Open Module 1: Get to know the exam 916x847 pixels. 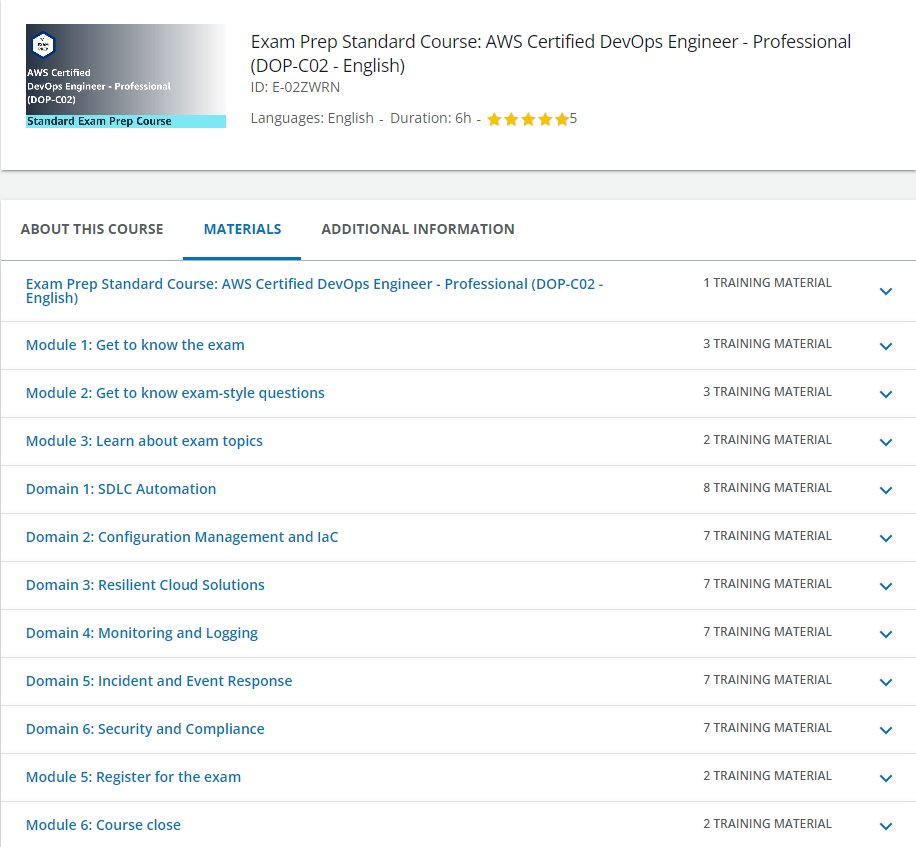135,345
